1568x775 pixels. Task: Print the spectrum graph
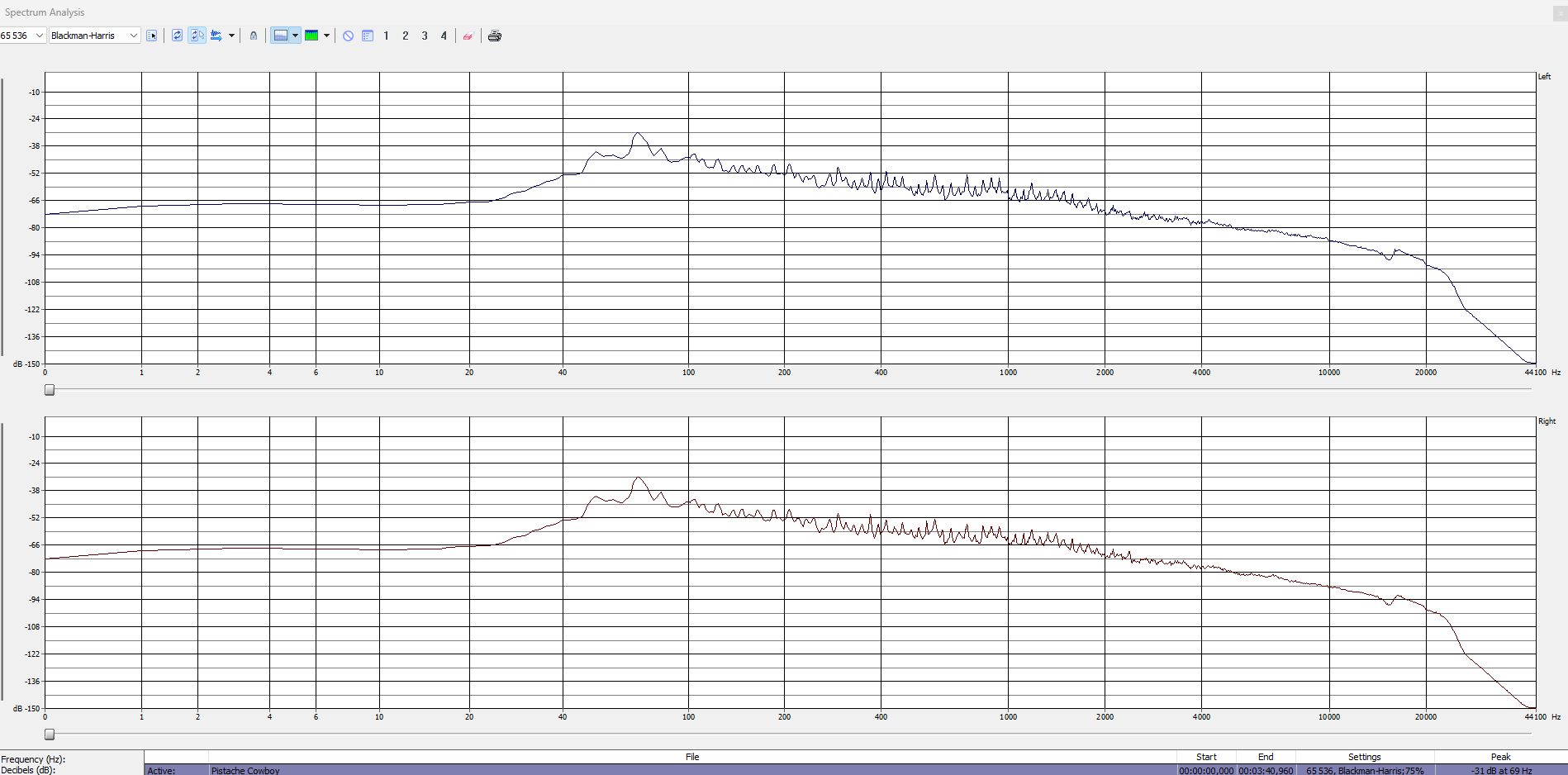(x=495, y=36)
